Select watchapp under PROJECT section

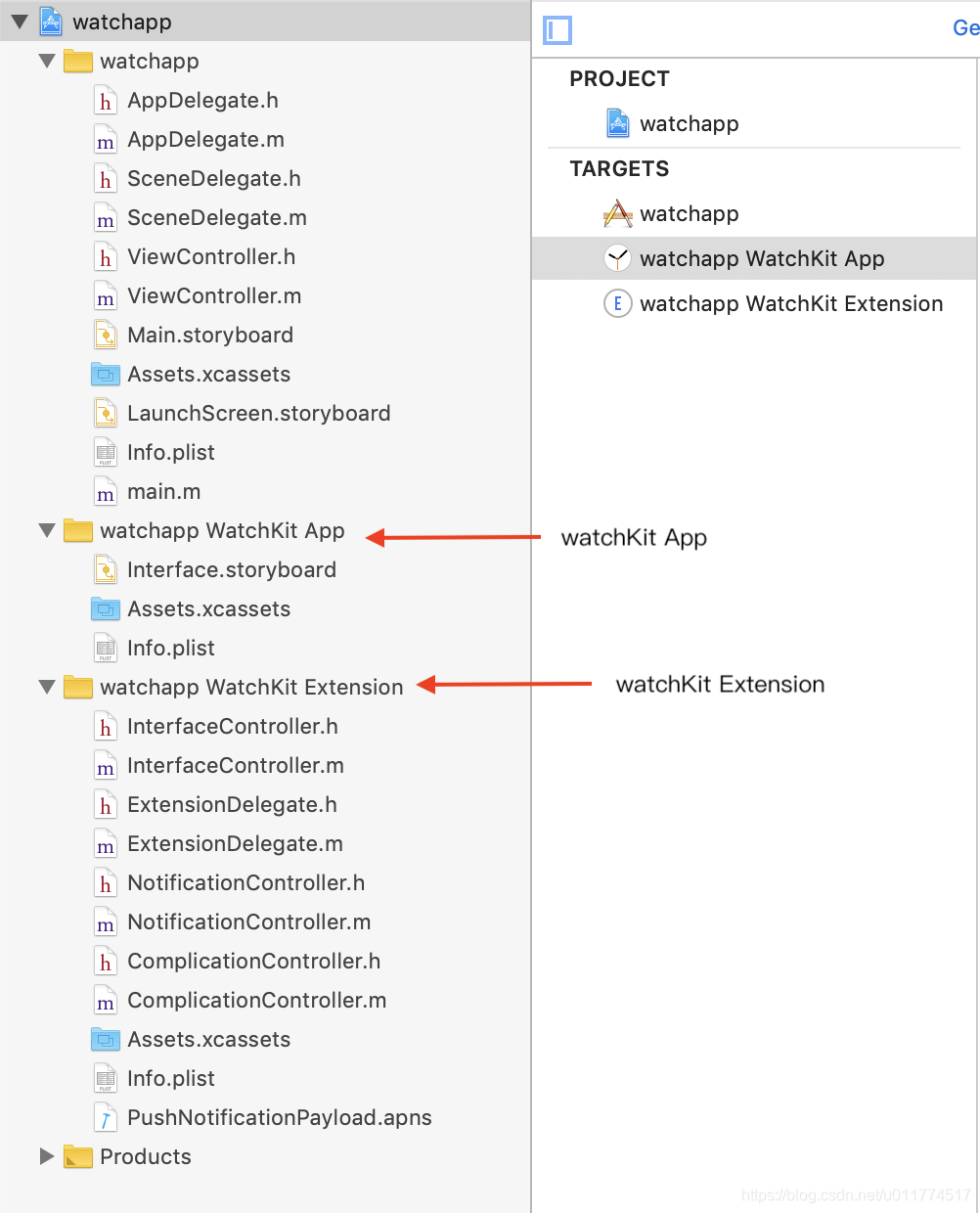689,123
